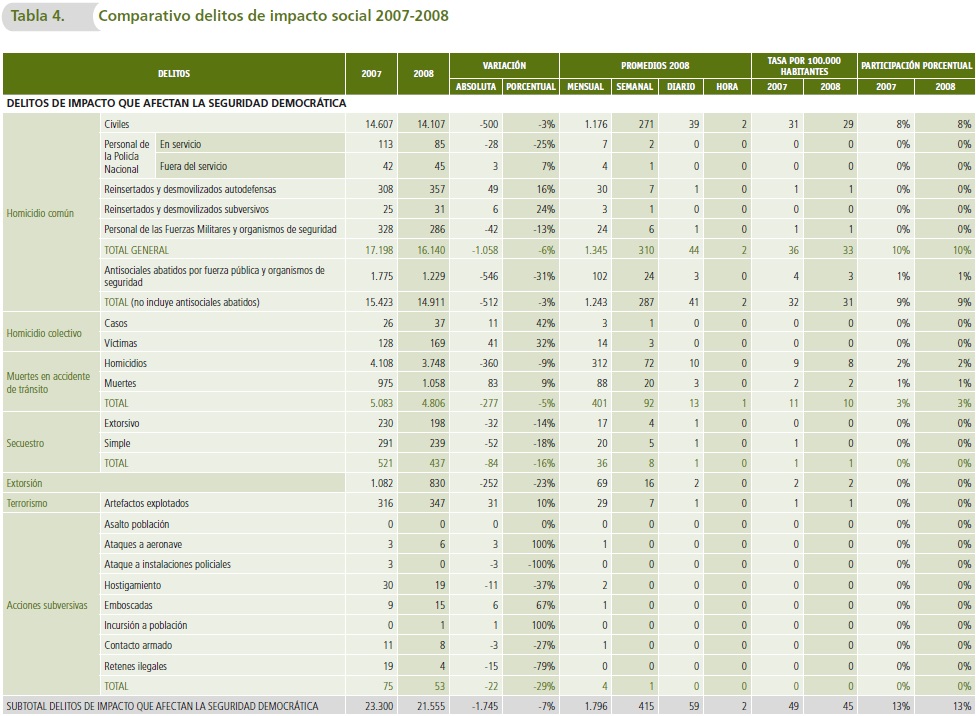This screenshot has height=716, width=976.
Task: Click the 'Civiles' row label
Action: 116,124
